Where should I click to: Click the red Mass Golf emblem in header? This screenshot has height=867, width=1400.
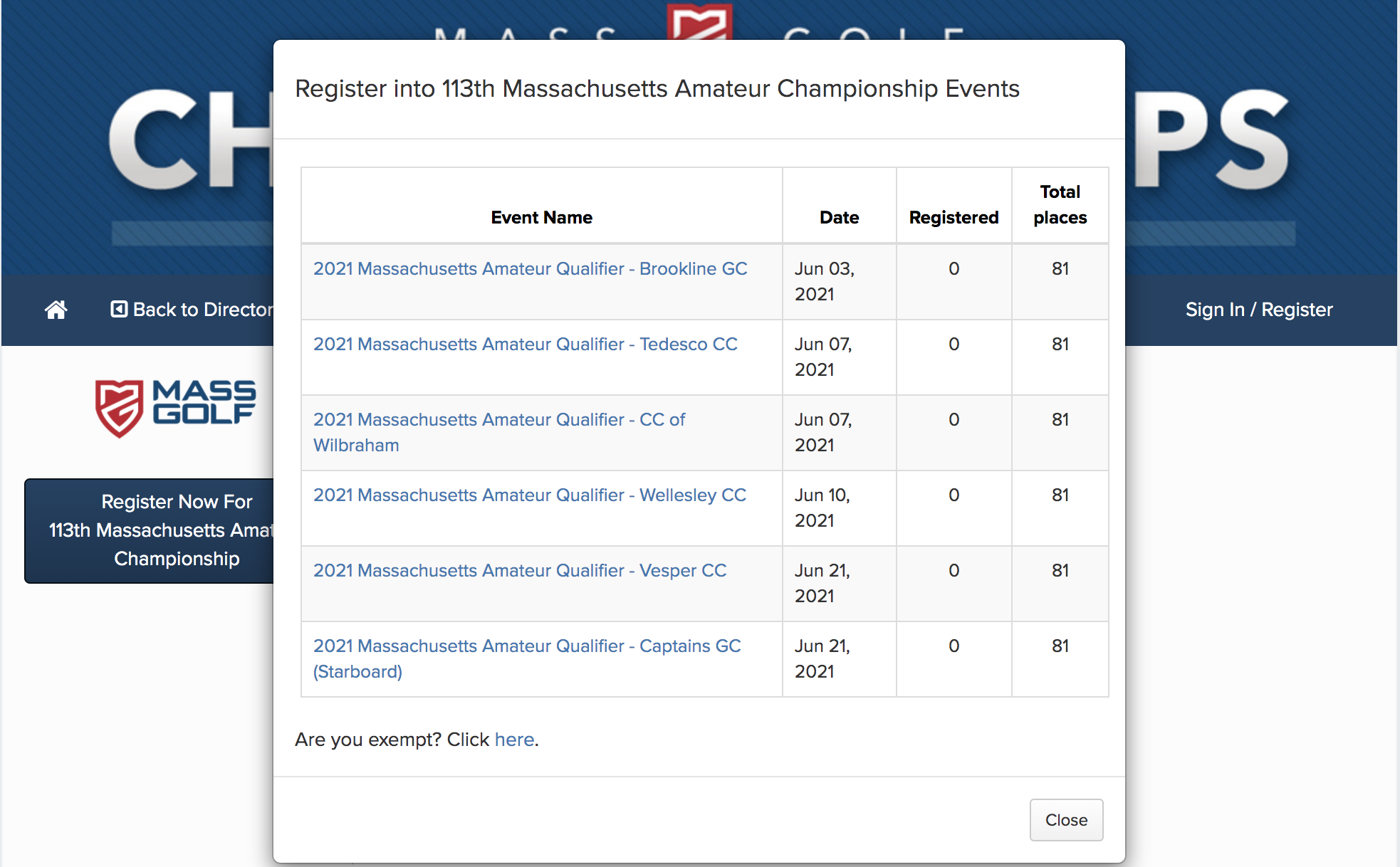(x=699, y=21)
